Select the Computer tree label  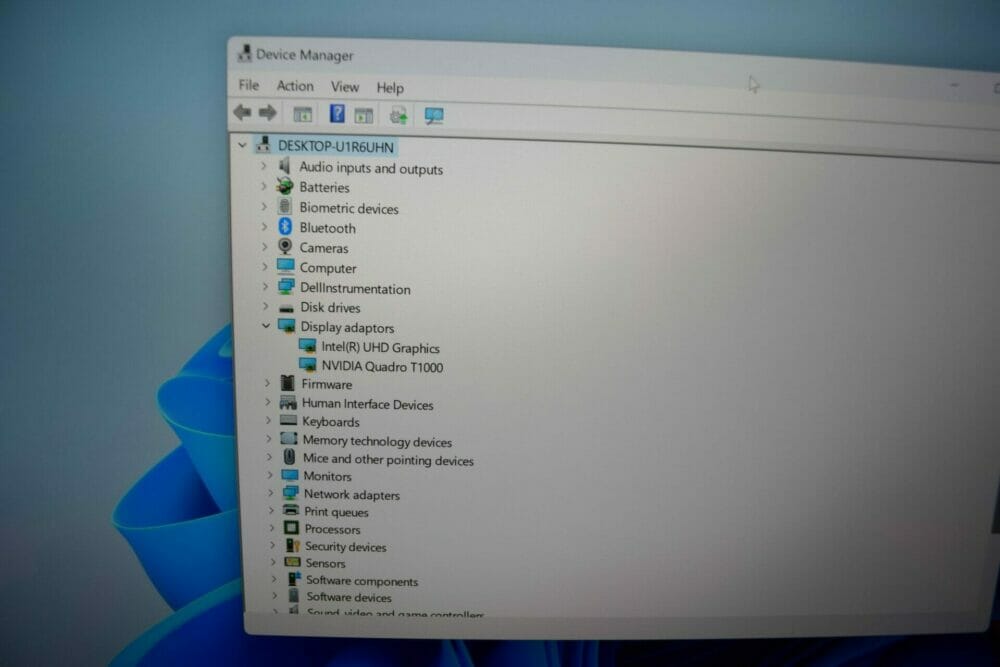point(328,268)
